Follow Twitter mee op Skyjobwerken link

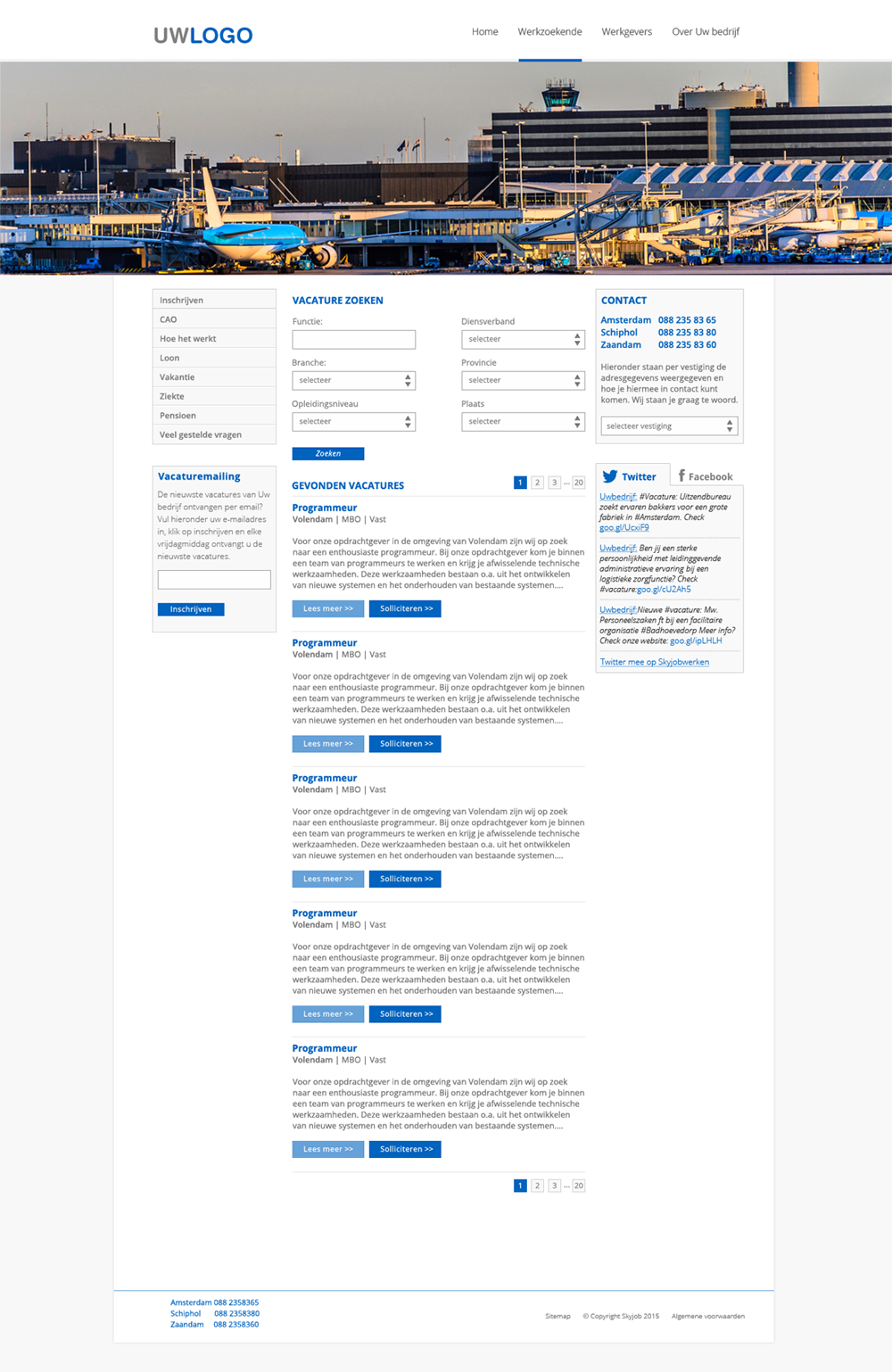coord(654,662)
